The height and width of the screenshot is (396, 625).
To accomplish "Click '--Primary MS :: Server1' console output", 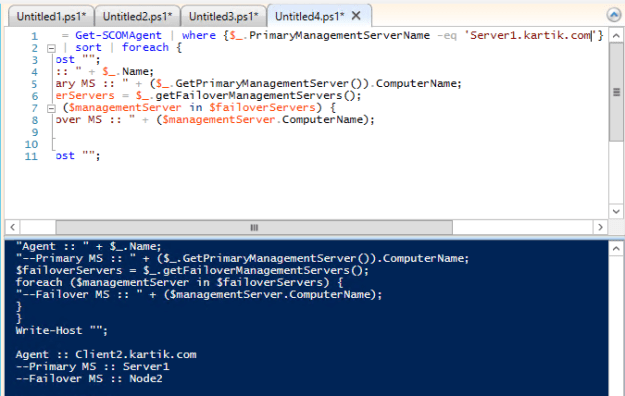I will (x=92, y=366).
